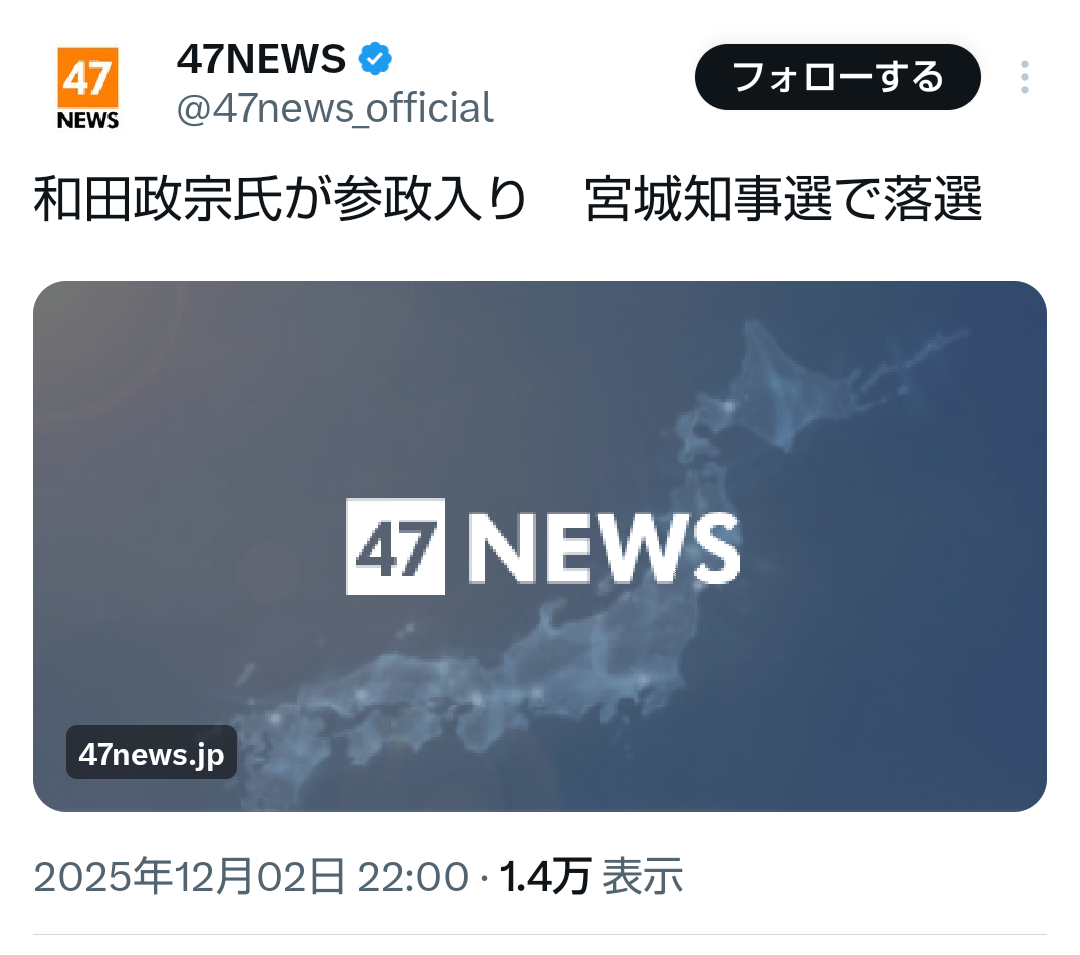Select headline text 和田政宗氏が参政入り

tap(280, 200)
